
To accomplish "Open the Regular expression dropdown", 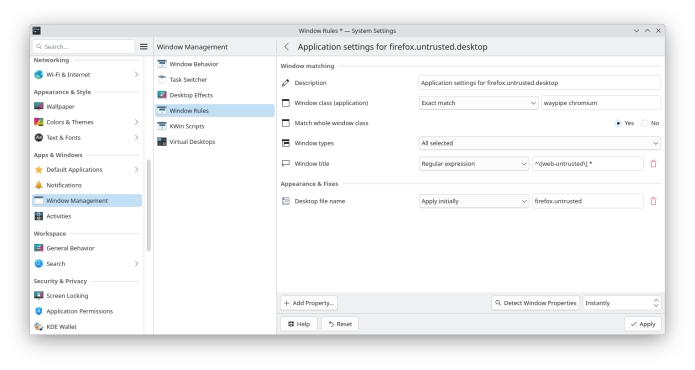I will pyautogui.click(x=474, y=164).
